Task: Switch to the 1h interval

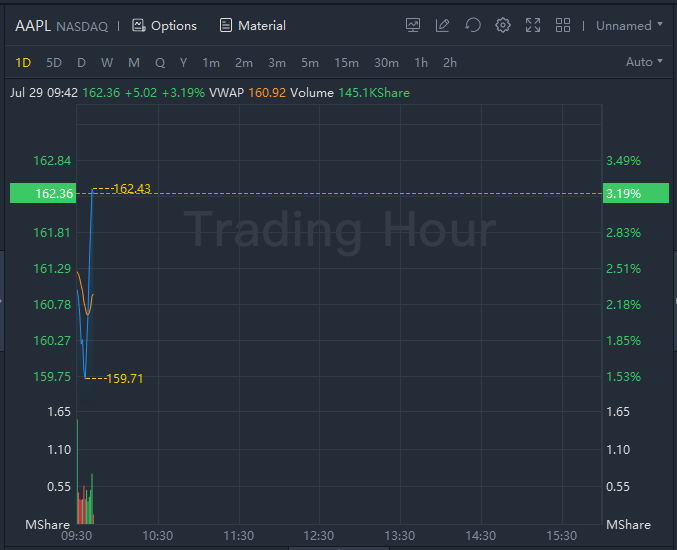Action: click(421, 63)
